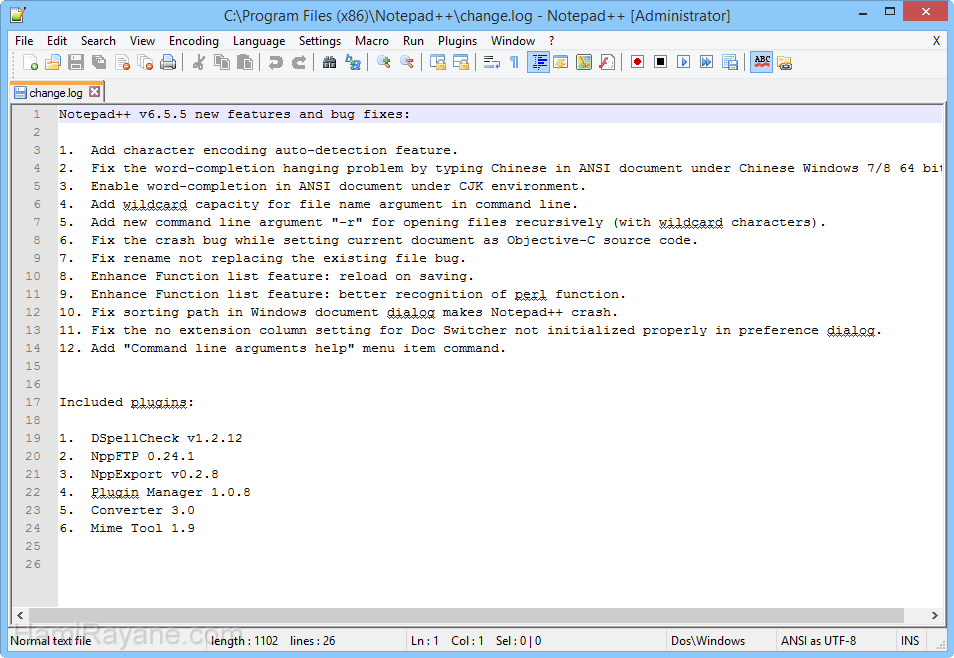The width and height of the screenshot is (954, 658).
Task: Click the 'length : 1102' status text
Action: [244, 640]
